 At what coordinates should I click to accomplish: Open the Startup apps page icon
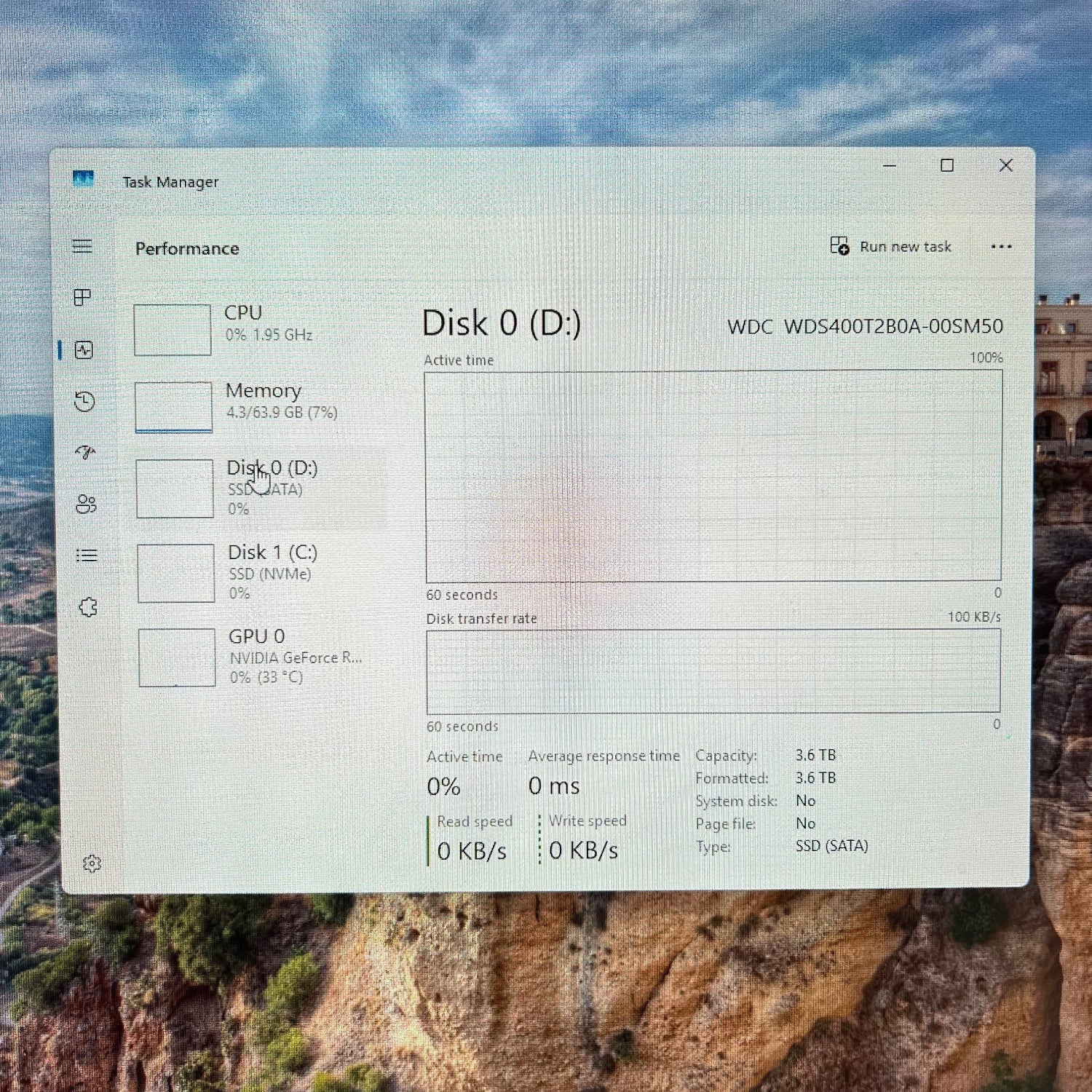(x=86, y=453)
